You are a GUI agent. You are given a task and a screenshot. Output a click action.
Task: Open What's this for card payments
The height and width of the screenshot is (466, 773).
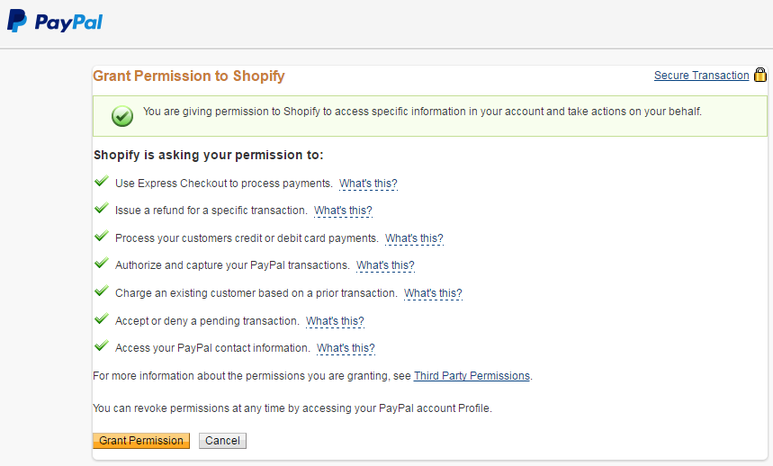[414, 239]
